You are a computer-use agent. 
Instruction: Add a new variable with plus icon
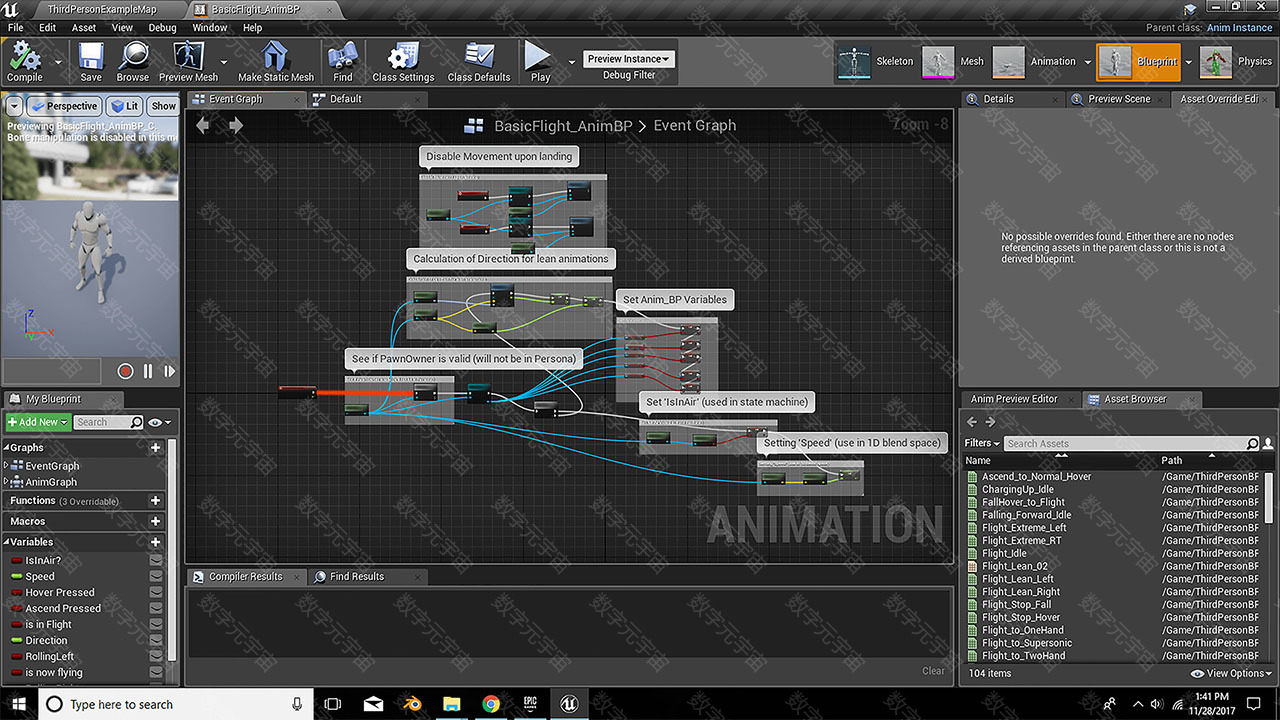[x=155, y=542]
